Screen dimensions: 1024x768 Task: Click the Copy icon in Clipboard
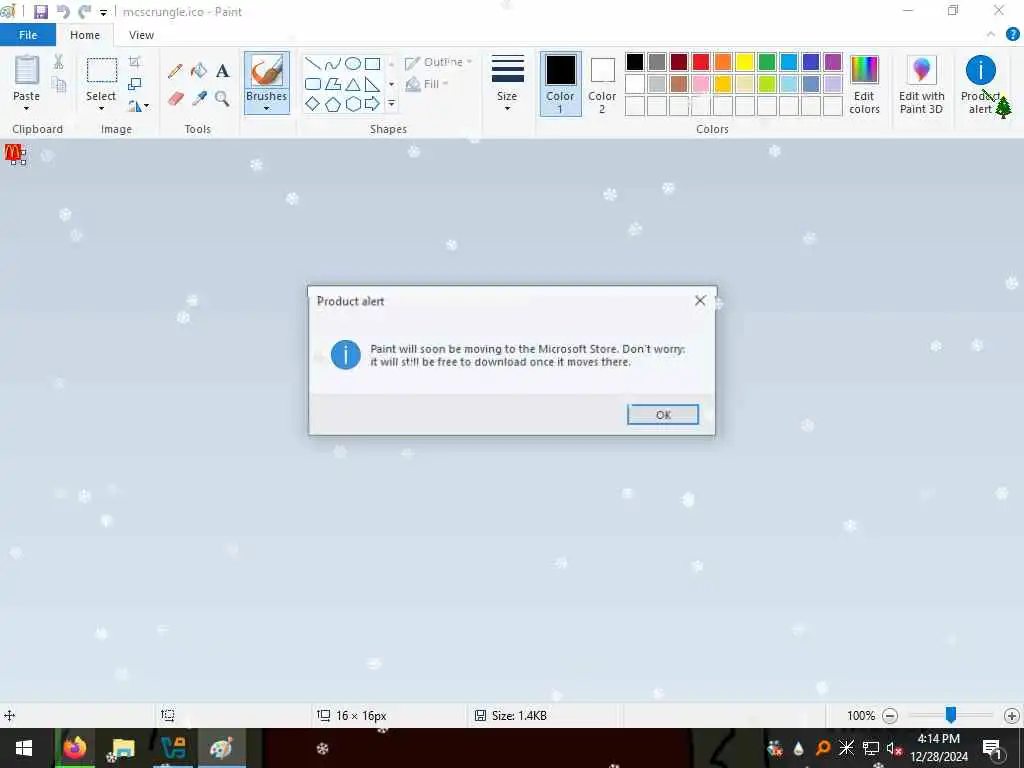point(58,84)
